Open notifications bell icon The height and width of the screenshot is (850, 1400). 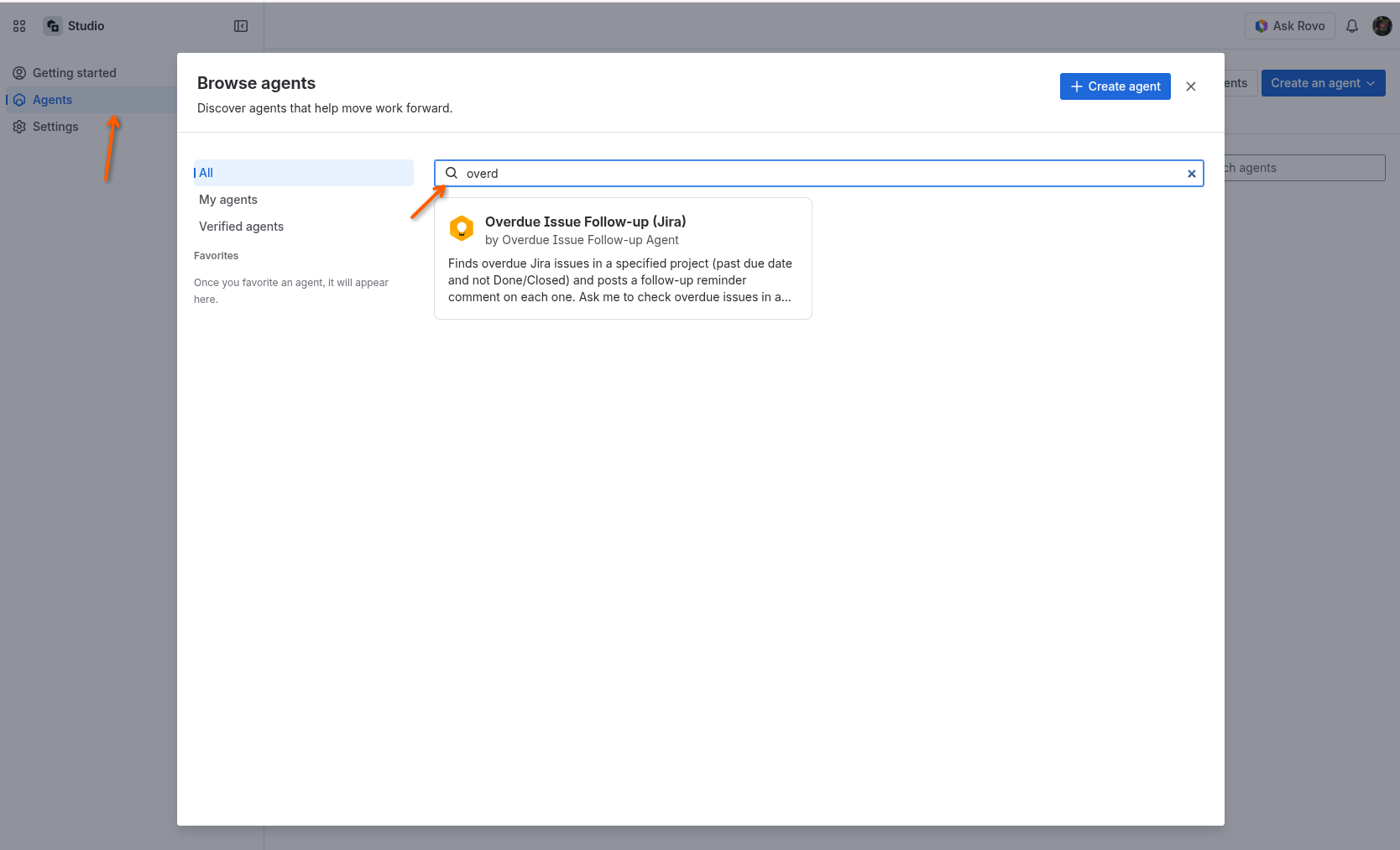click(1352, 26)
